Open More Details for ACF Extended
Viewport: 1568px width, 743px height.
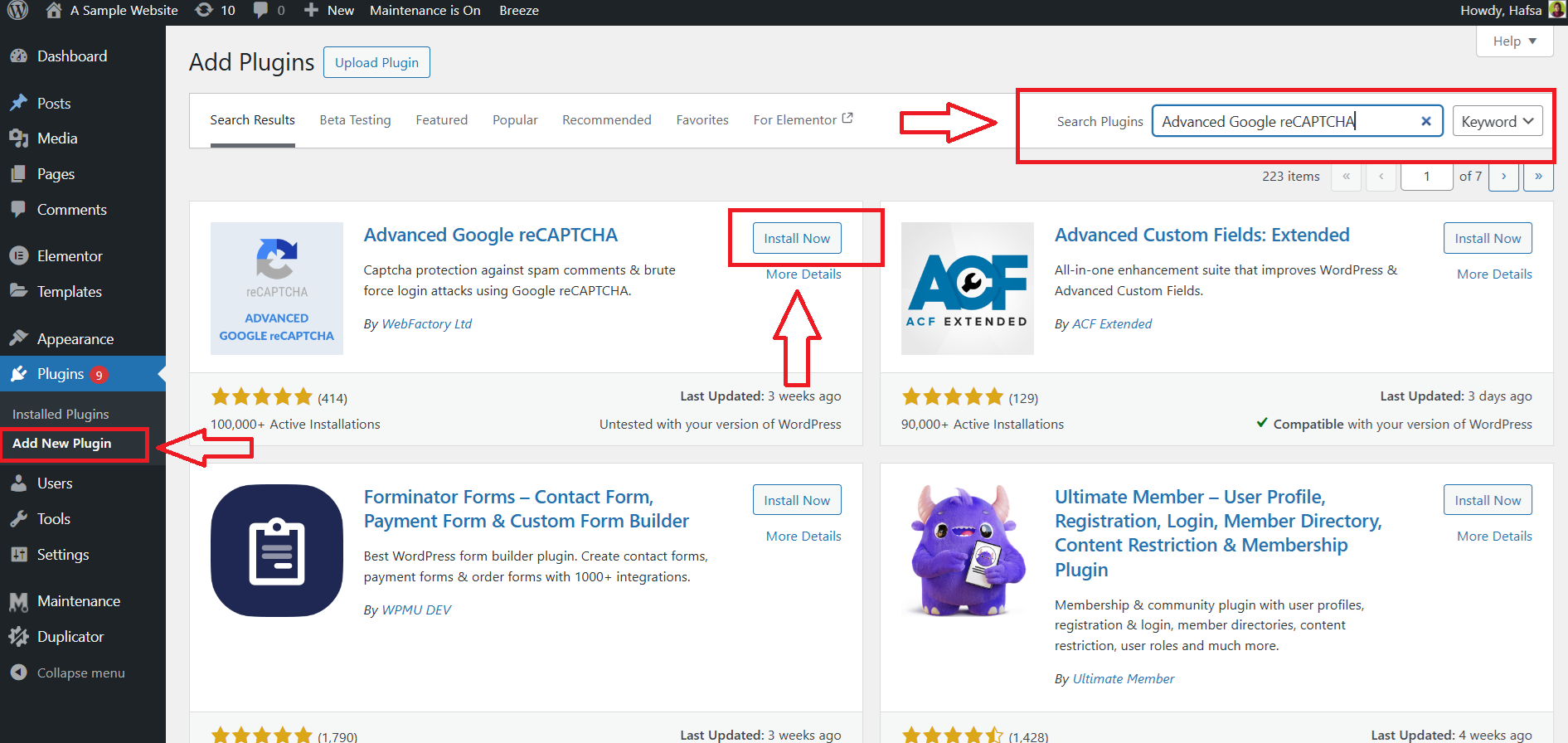1494,274
